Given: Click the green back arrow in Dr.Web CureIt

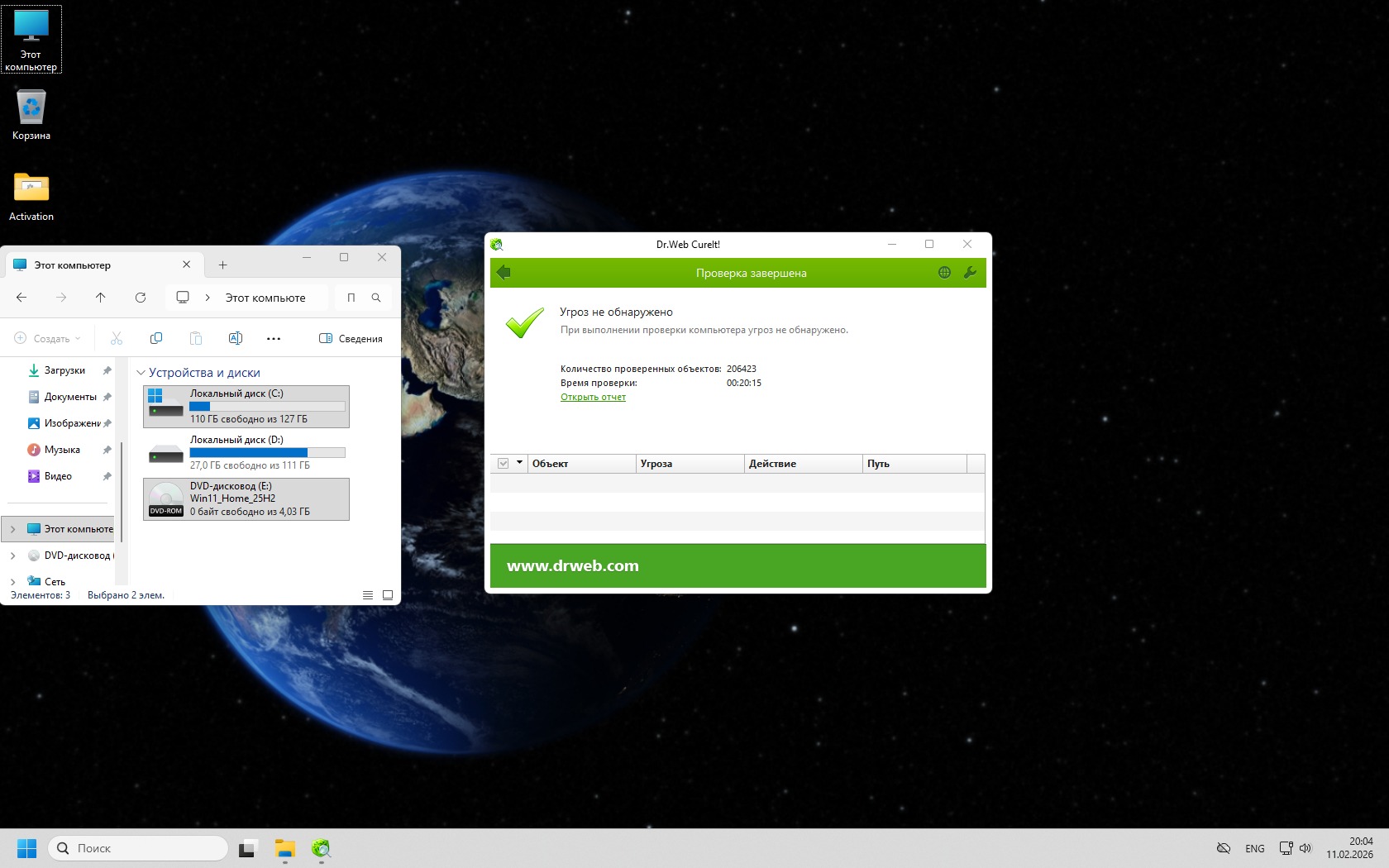Looking at the screenshot, I should click(x=504, y=273).
